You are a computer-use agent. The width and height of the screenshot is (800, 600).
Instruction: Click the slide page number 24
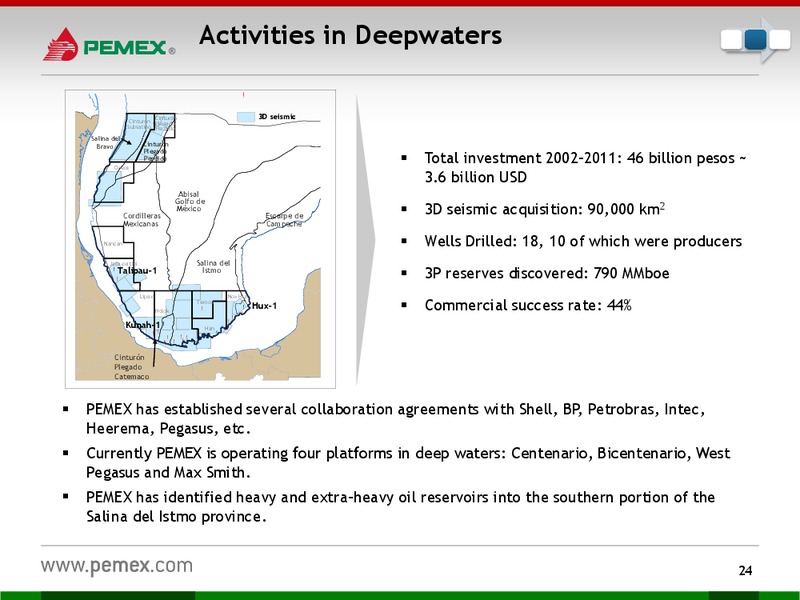point(745,570)
